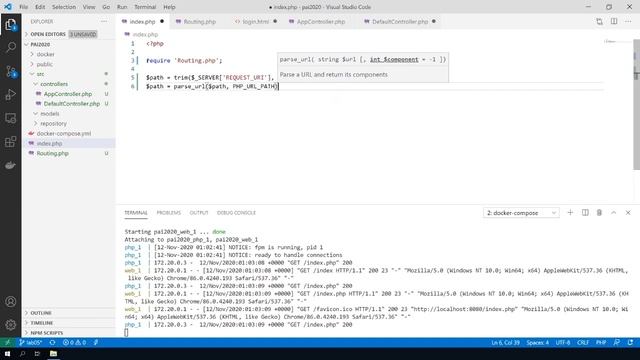Collapse the PAI2020 project folder
Viewport: 640px width, 360px height.
click(x=40, y=44)
